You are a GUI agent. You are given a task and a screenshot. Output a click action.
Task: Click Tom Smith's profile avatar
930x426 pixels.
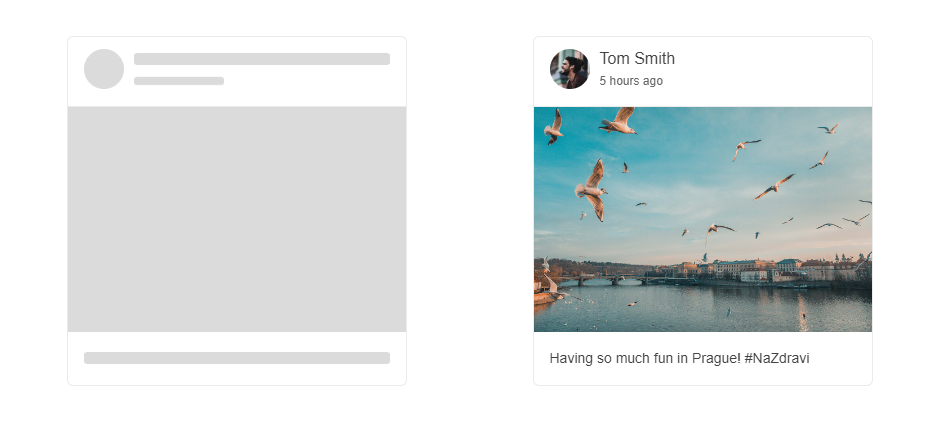(569, 69)
